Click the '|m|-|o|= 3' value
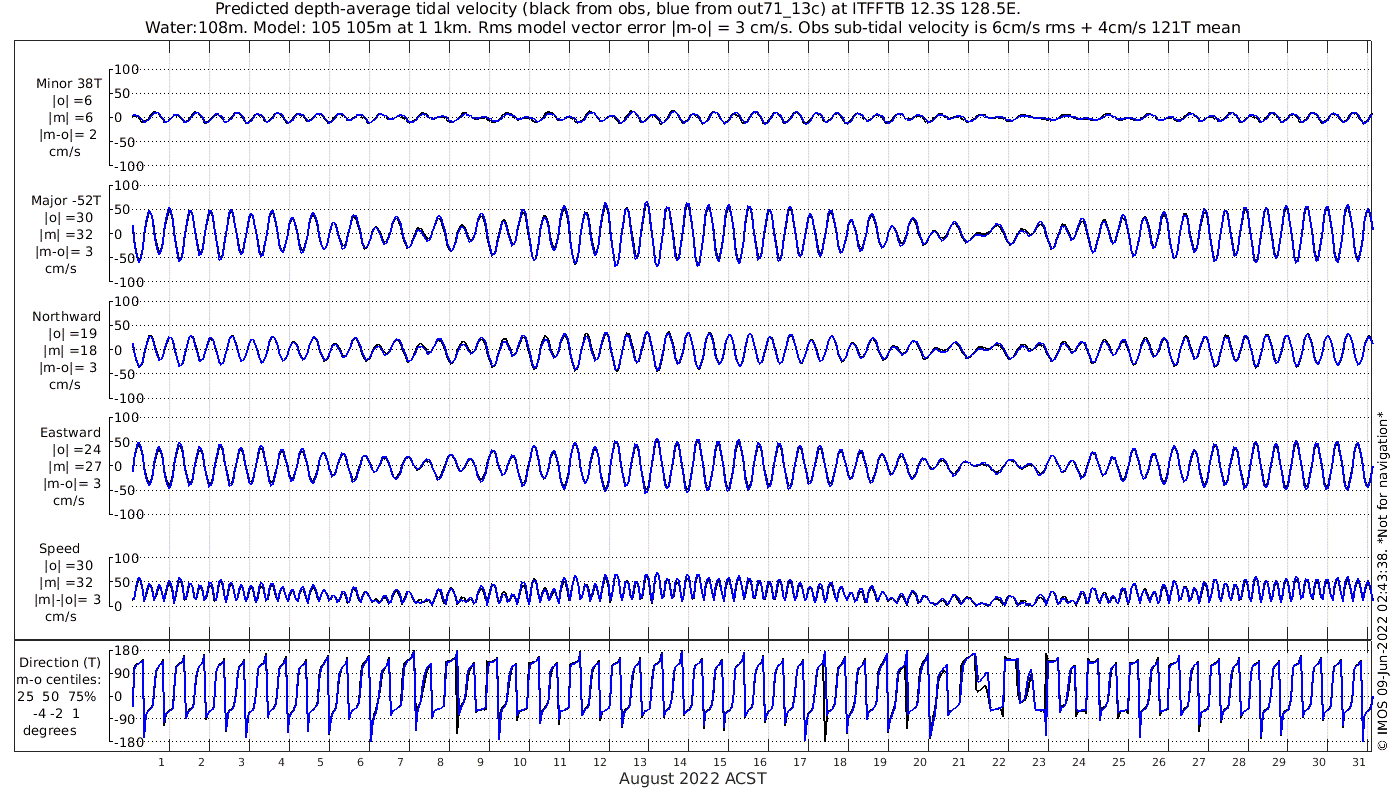 coord(68,599)
